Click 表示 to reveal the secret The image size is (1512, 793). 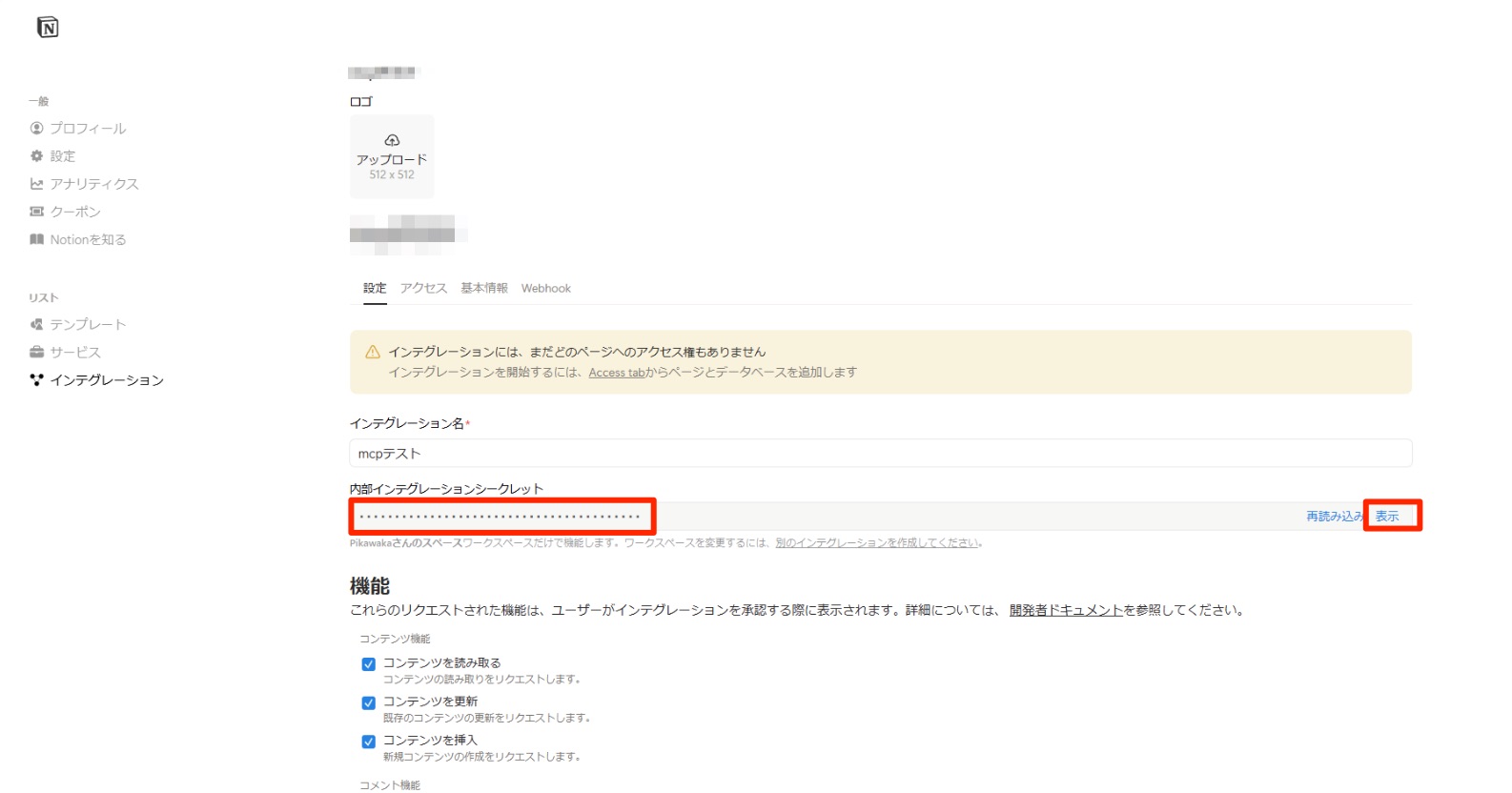tap(1387, 517)
